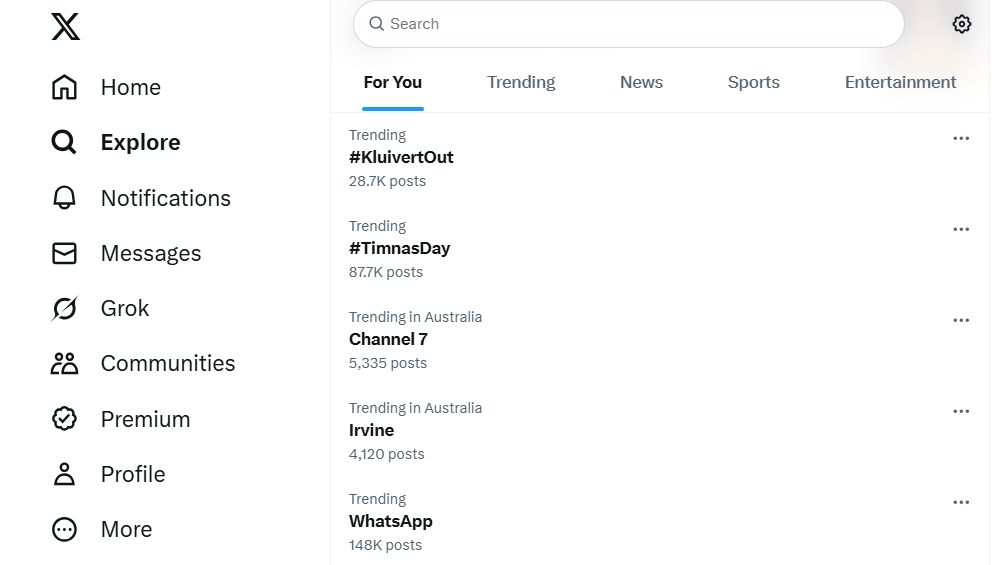The height and width of the screenshot is (565, 1006).
Task: Open Communities people icon
Action: [x=64, y=364]
